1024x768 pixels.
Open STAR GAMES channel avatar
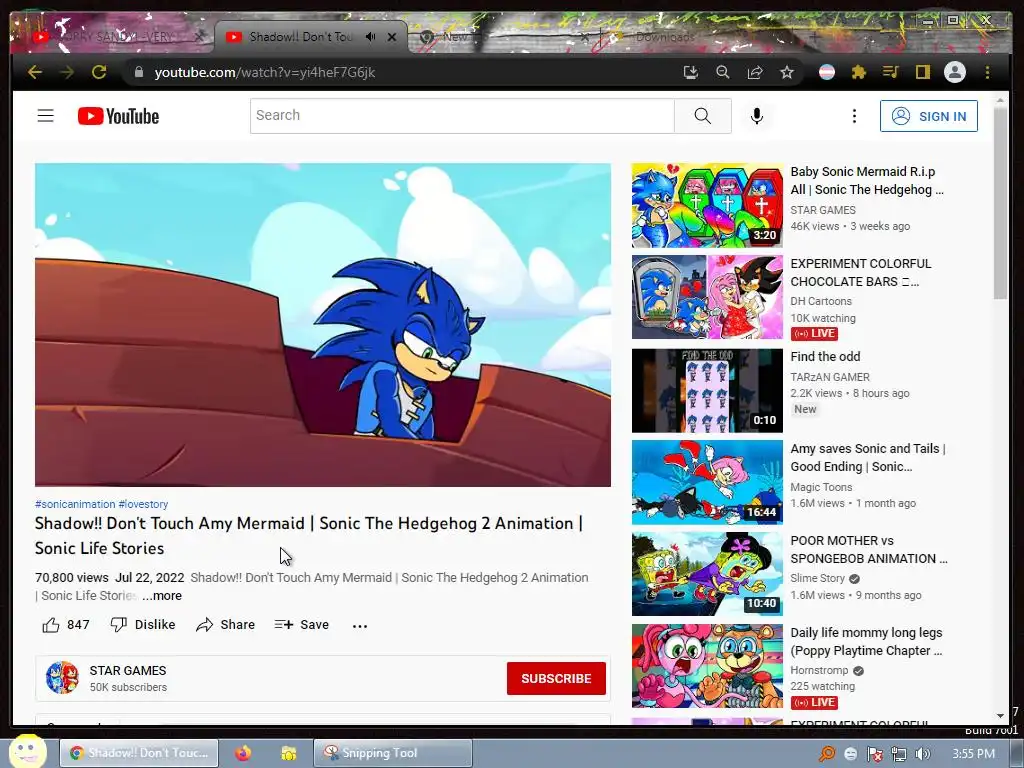pyautogui.click(x=62, y=677)
